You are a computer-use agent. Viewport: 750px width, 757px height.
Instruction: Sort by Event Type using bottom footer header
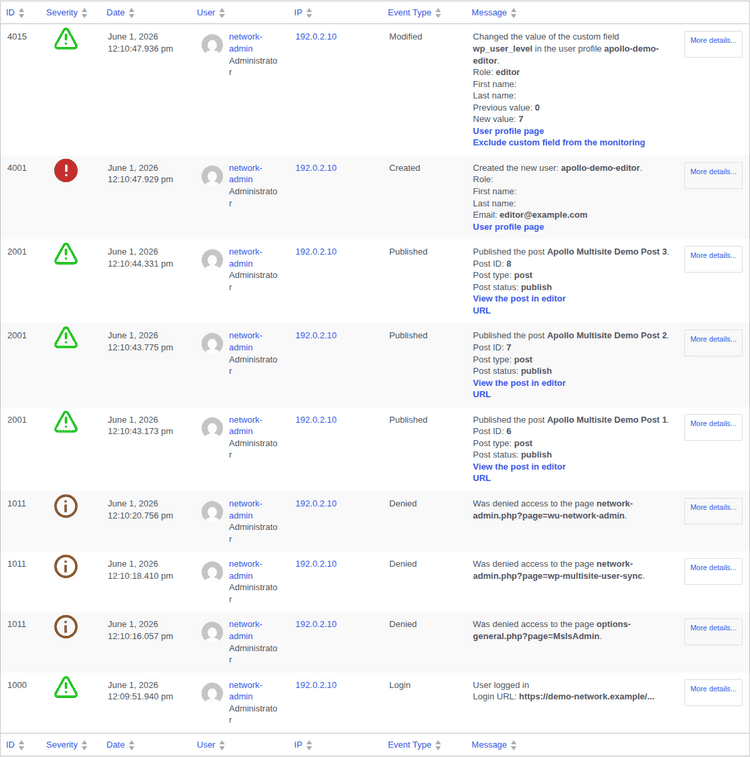pyautogui.click(x=414, y=745)
